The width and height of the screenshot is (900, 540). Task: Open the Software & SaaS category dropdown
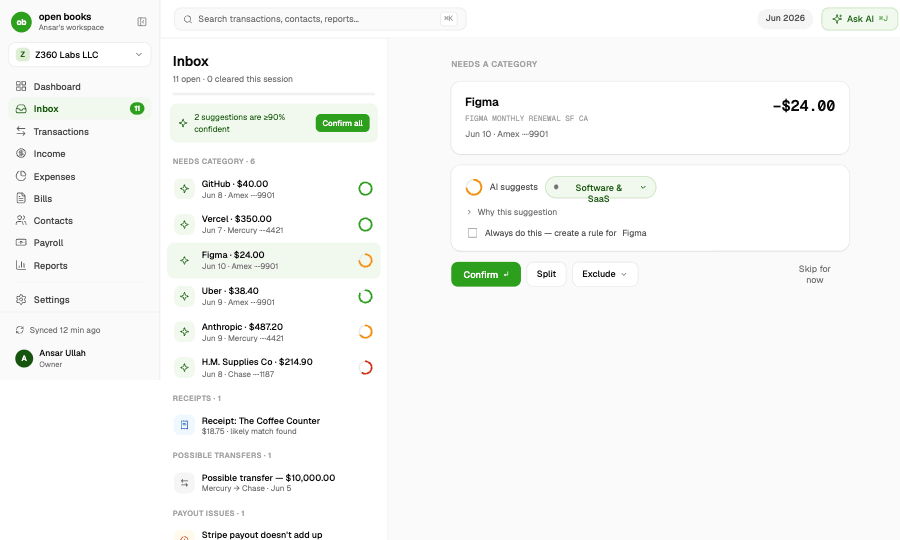[x=600, y=188]
